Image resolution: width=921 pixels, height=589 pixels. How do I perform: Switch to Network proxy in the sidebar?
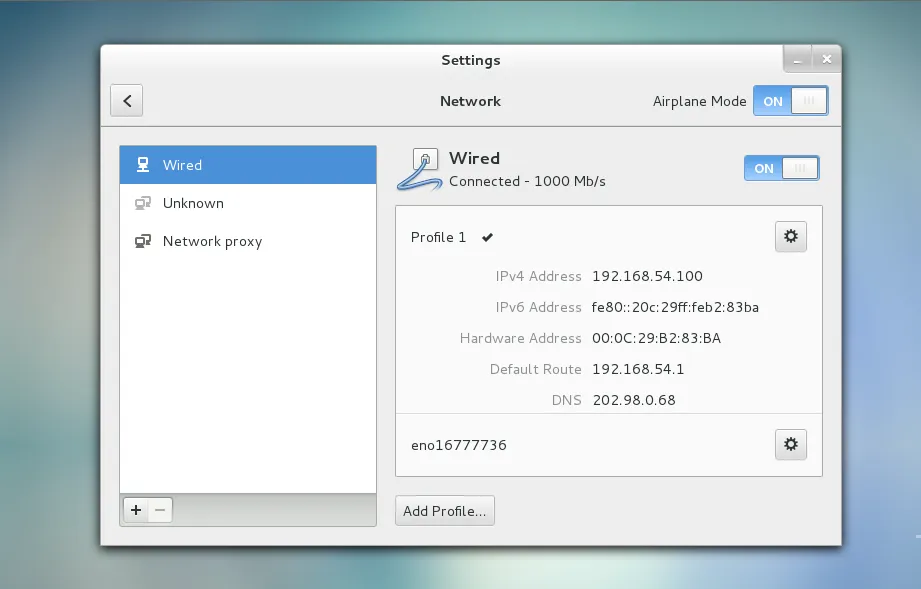coord(212,241)
